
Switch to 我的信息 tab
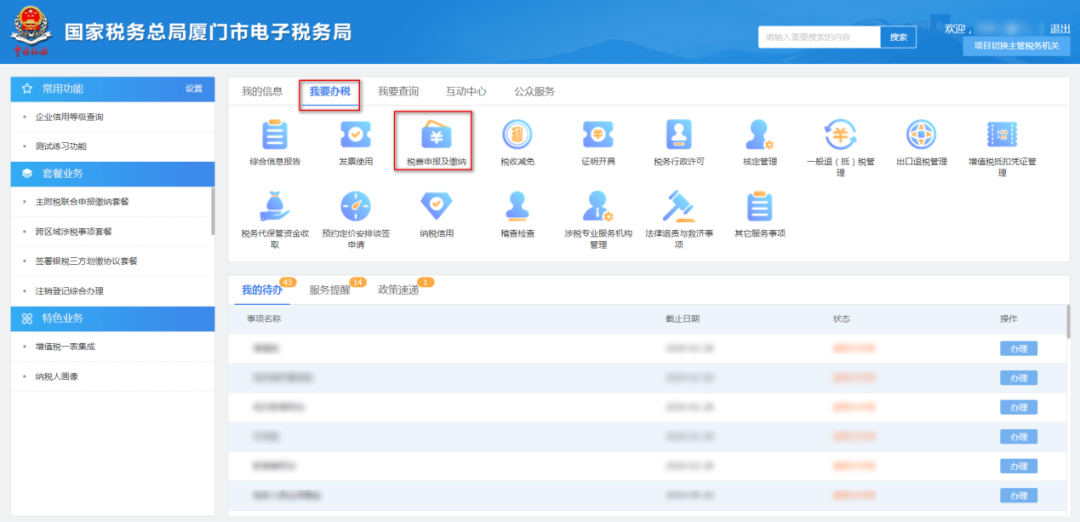click(x=262, y=91)
